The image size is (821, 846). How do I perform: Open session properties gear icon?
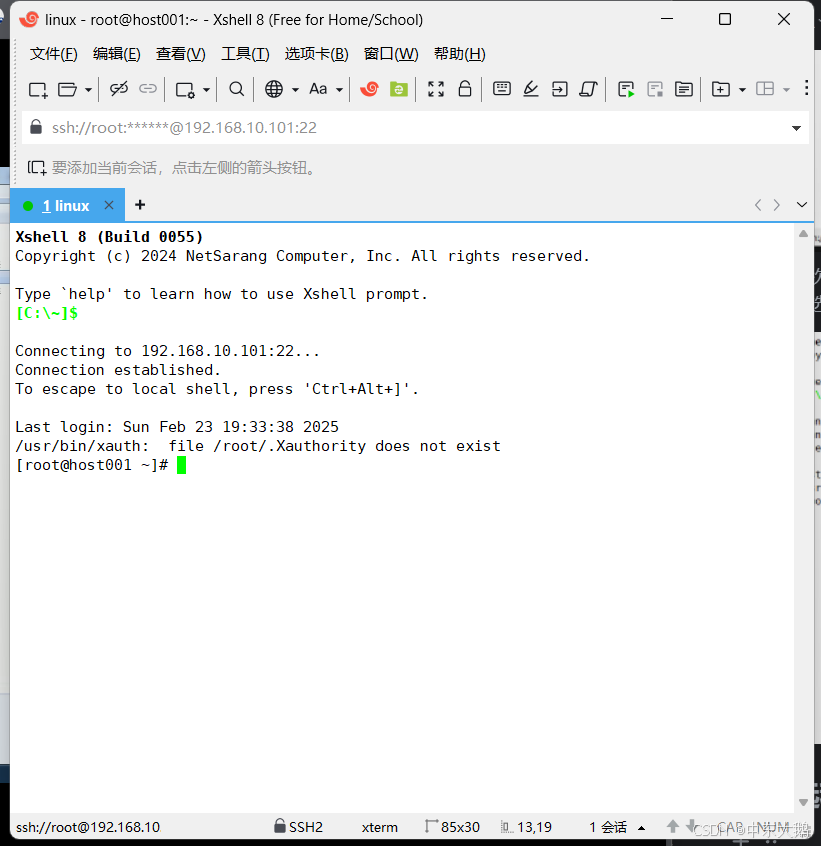(185, 90)
